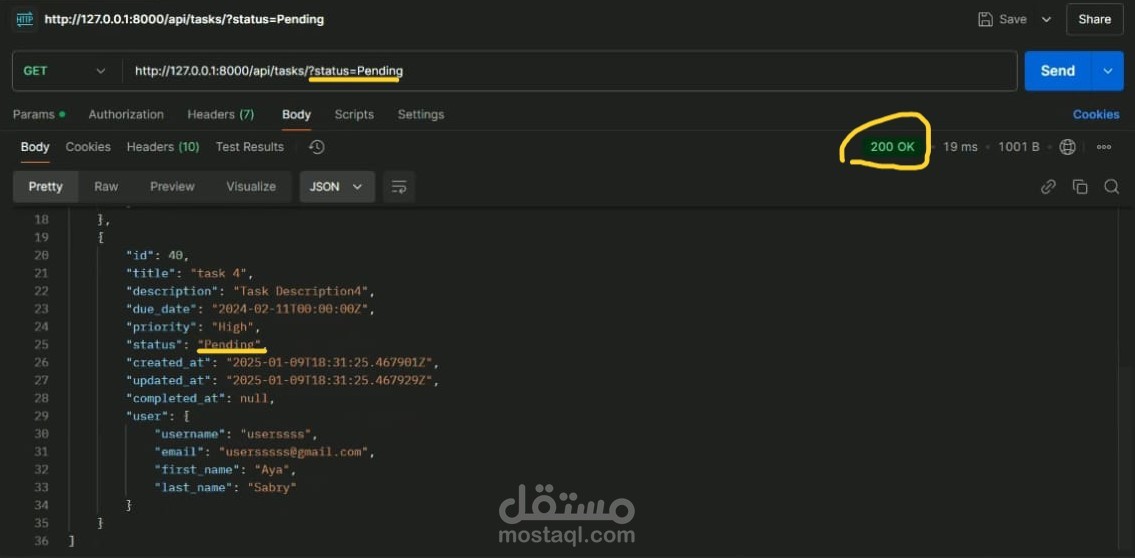Click the first_name value "Aya"

274,469
